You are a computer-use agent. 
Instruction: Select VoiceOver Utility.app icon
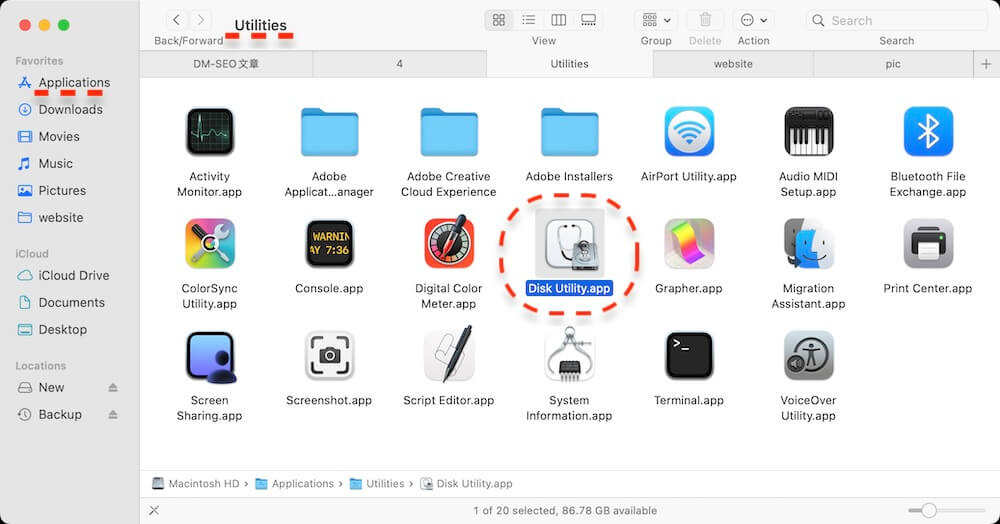click(x=808, y=356)
